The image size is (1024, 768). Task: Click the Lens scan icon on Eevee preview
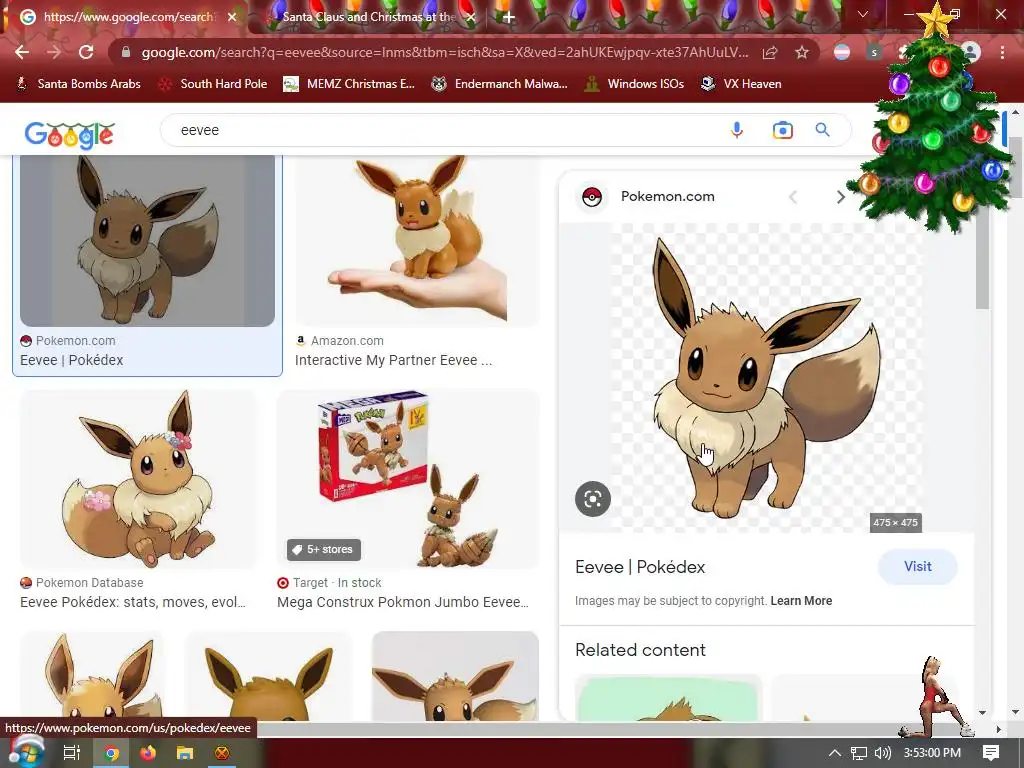593,499
